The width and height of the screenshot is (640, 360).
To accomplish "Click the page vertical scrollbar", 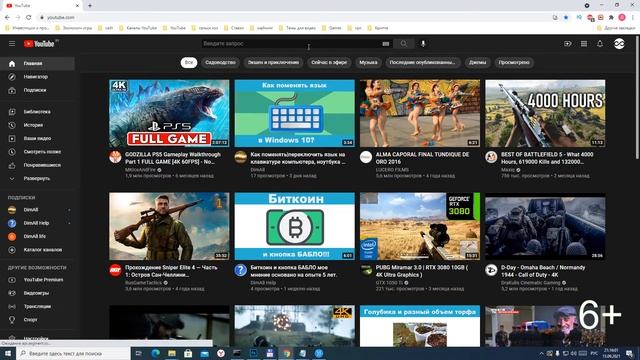I will [637, 98].
